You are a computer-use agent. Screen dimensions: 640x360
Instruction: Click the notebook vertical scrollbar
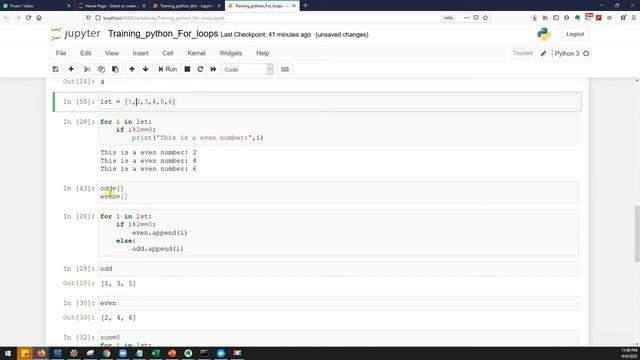coord(637,234)
